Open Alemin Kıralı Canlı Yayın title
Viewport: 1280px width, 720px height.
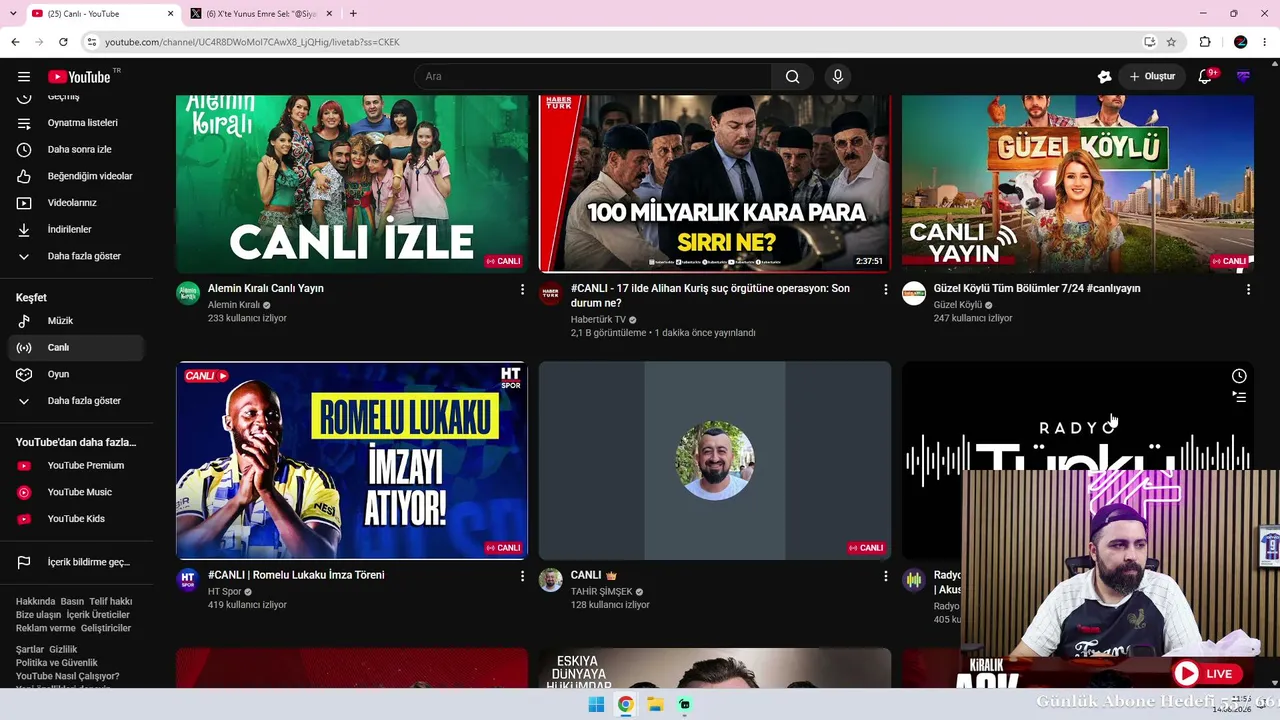click(266, 289)
